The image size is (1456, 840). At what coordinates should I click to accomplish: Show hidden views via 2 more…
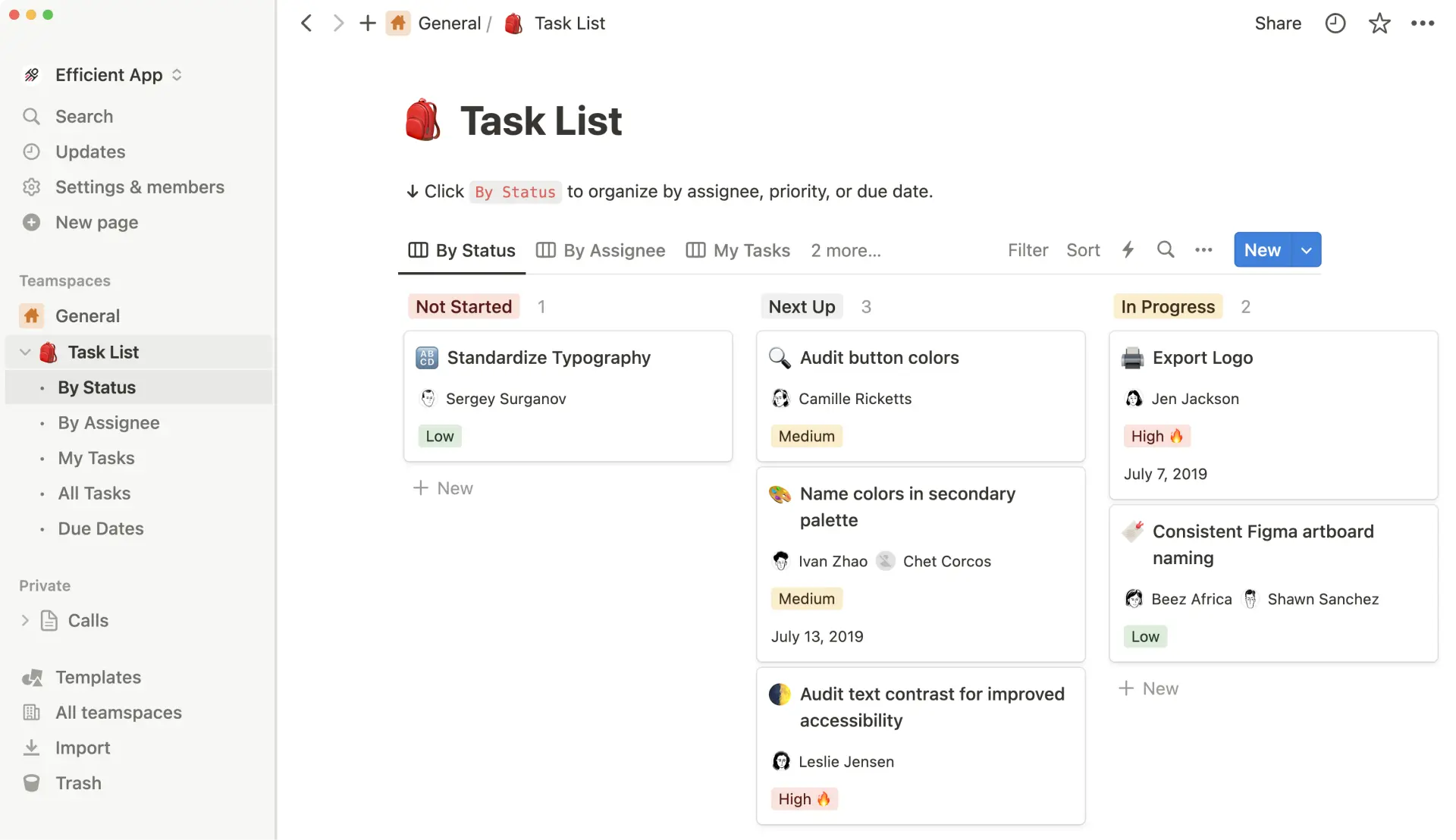(846, 251)
